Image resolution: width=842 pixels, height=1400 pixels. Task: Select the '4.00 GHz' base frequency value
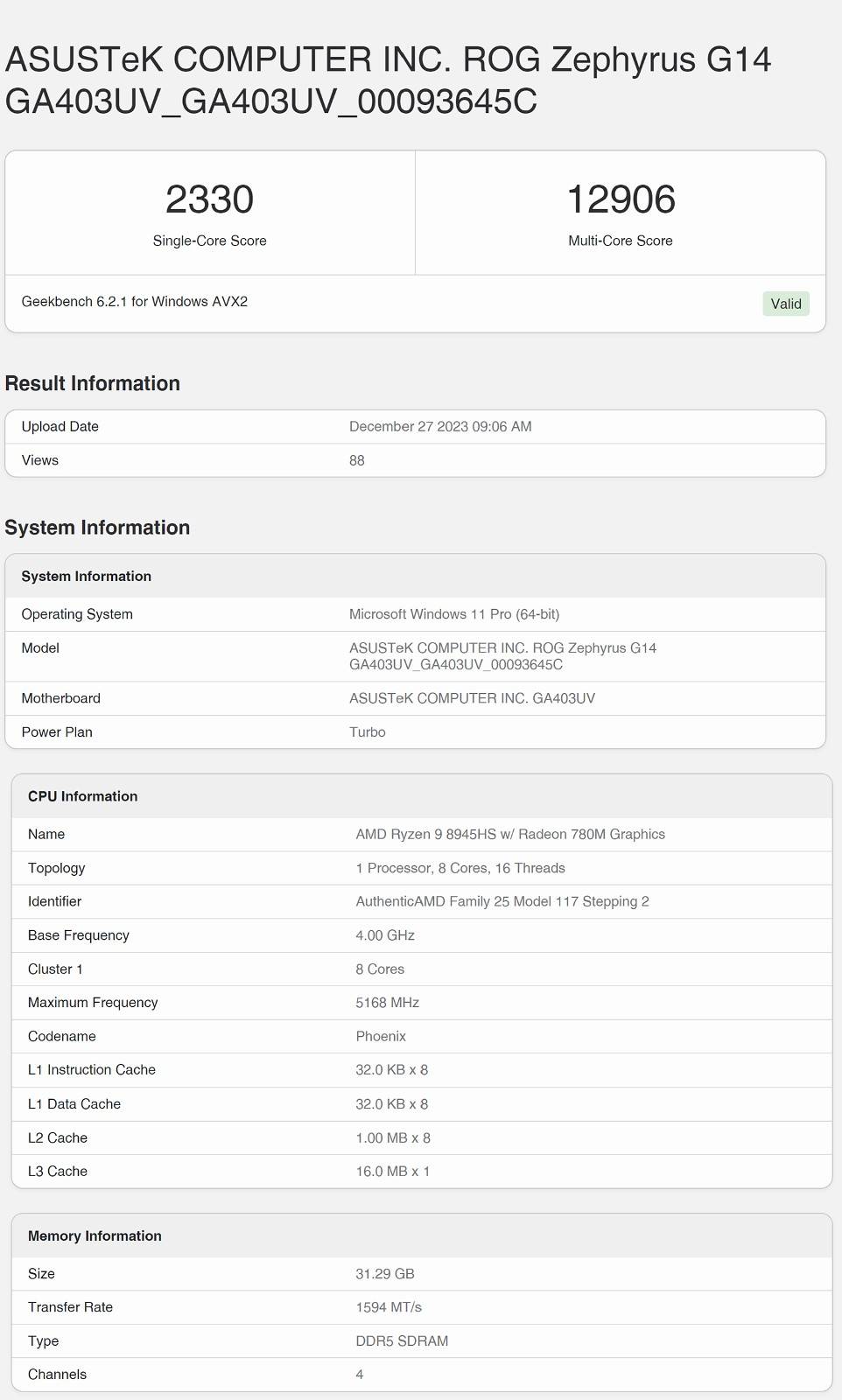385,935
